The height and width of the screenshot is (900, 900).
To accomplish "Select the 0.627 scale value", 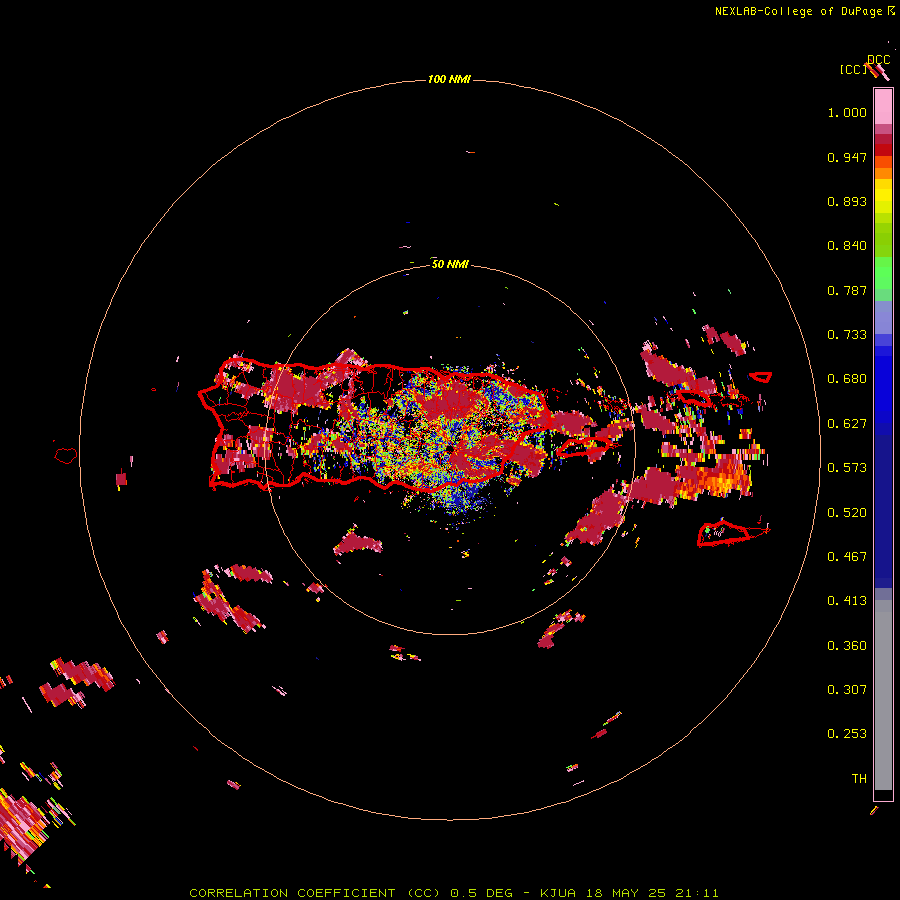I will (847, 424).
